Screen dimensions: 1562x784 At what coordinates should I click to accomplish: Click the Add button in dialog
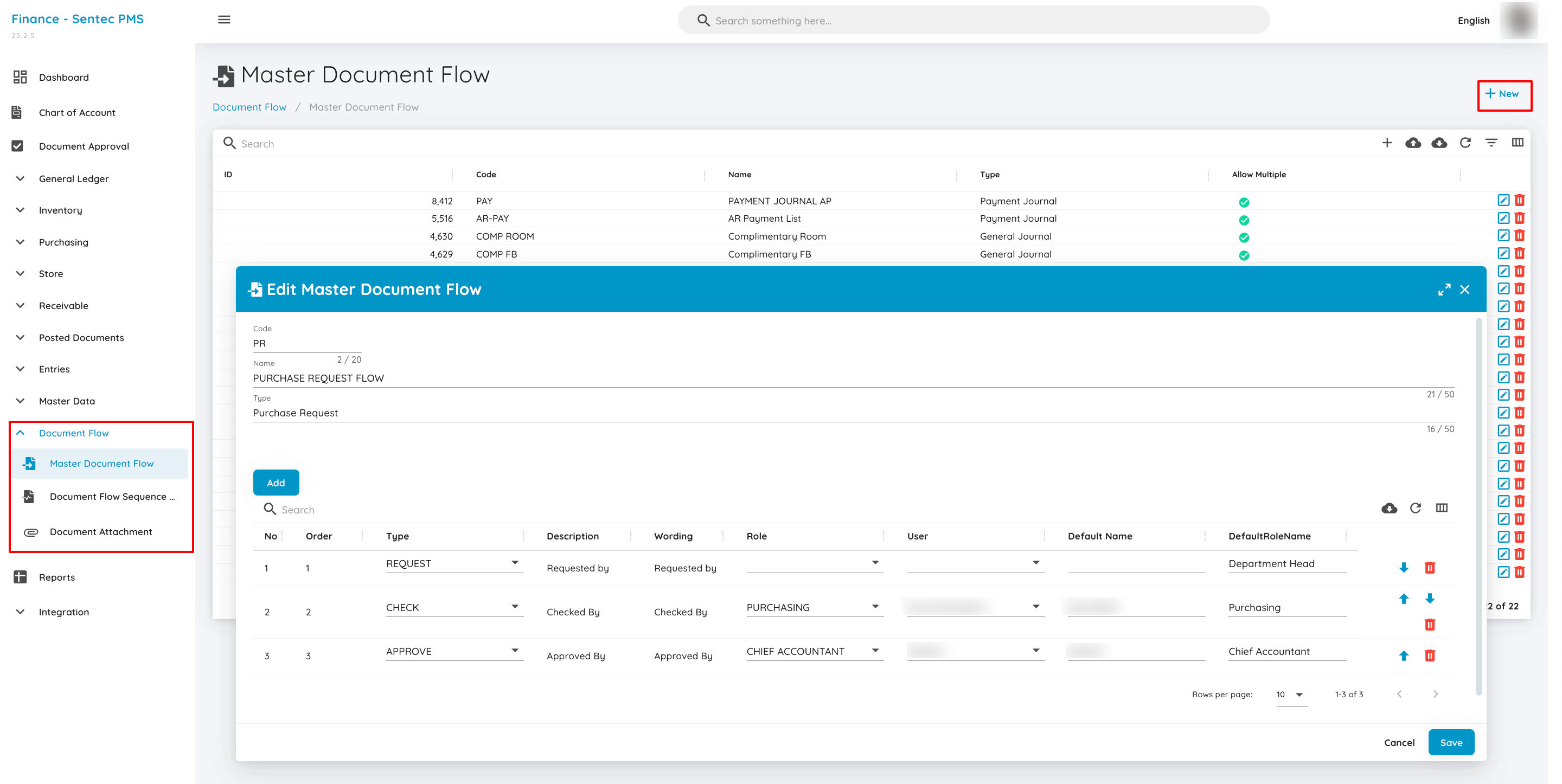pos(276,483)
